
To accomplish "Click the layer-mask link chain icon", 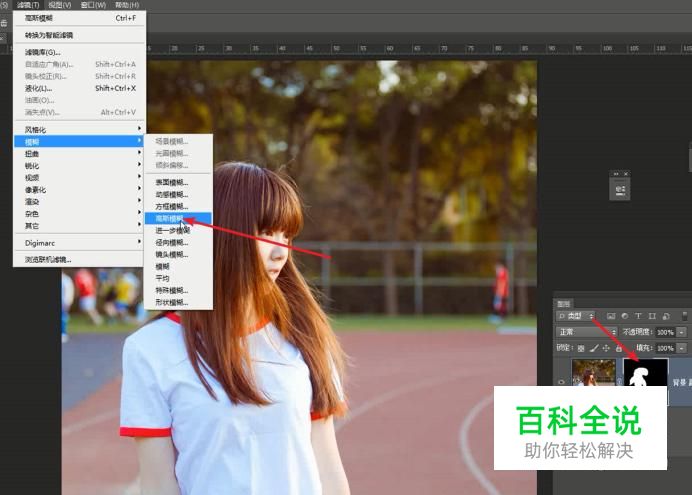I will click(x=619, y=381).
